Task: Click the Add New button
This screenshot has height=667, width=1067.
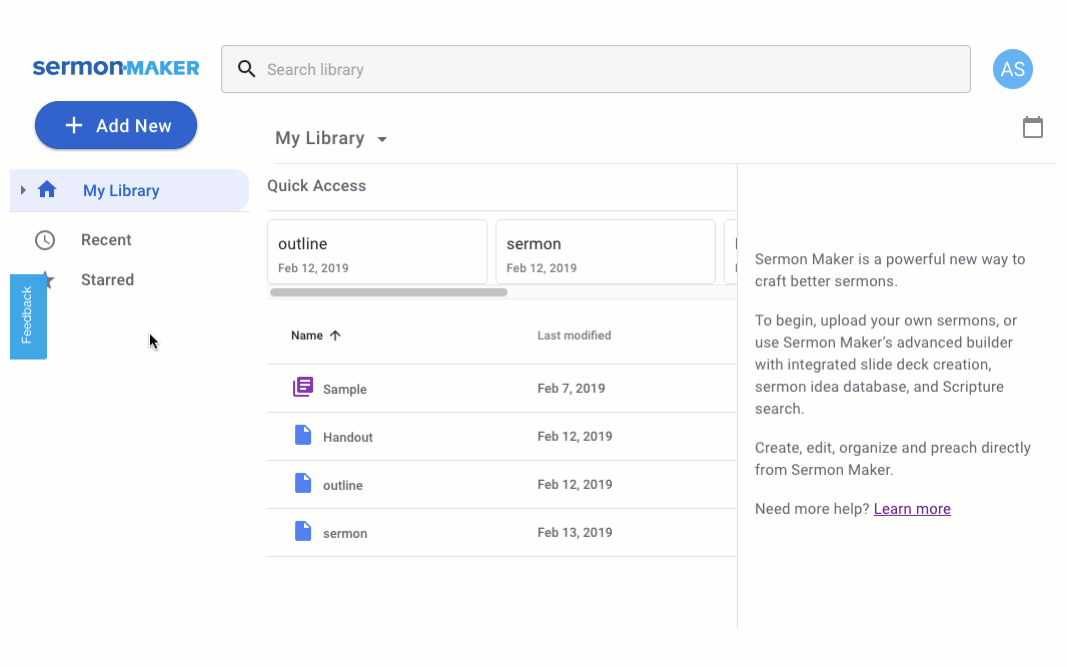Action: [x=116, y=125]
